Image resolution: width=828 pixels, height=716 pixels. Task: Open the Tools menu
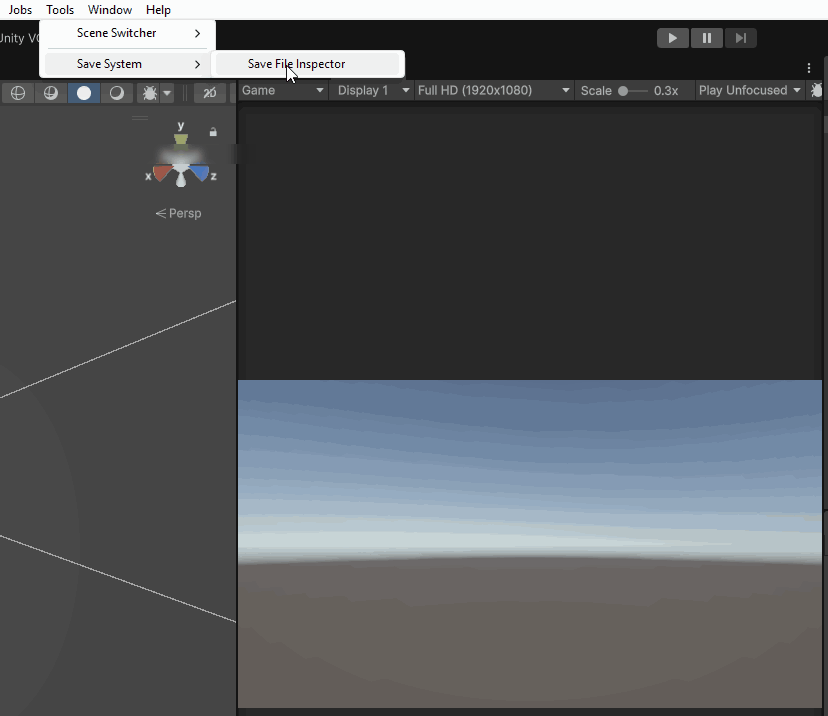pyautogui.click(x=60, y=10)
